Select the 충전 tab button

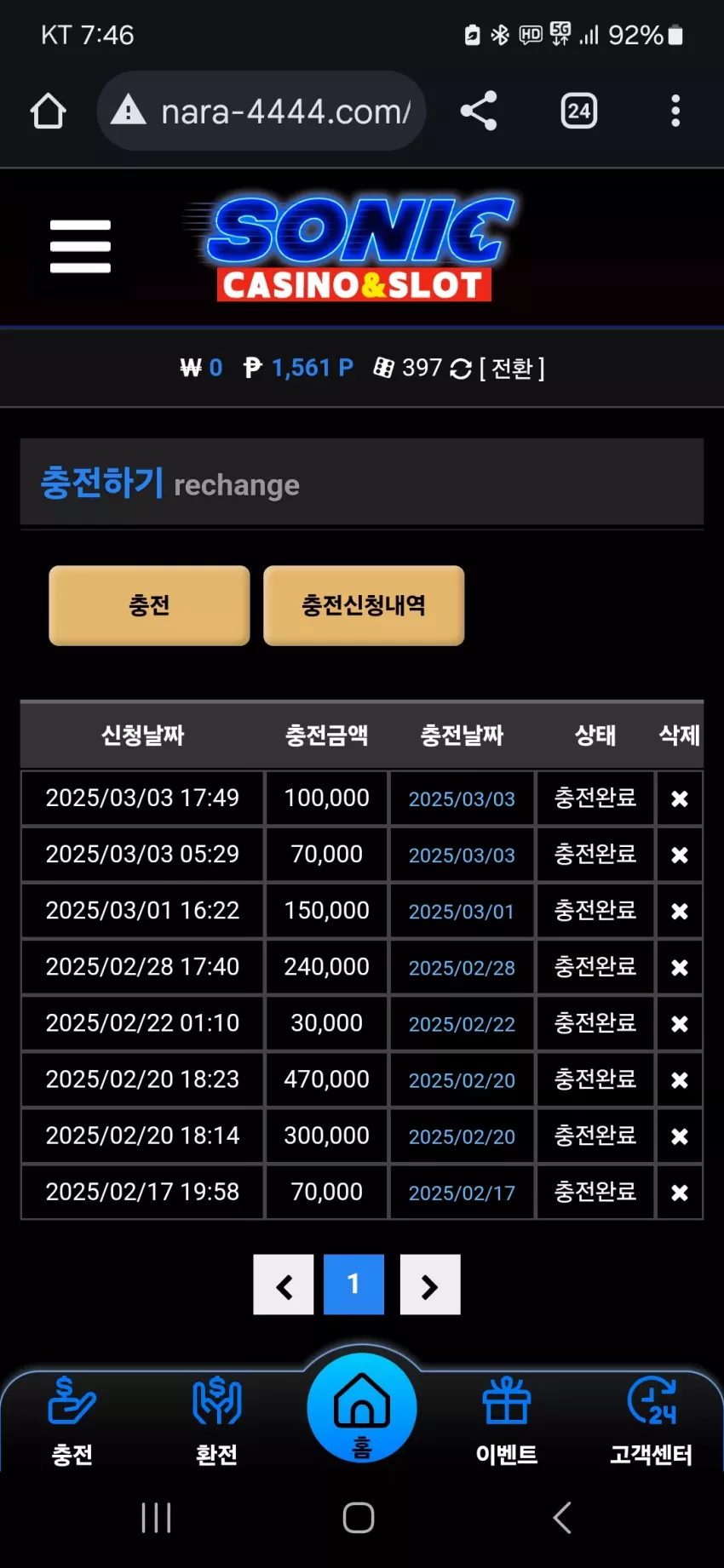click(x=149, y=605)
